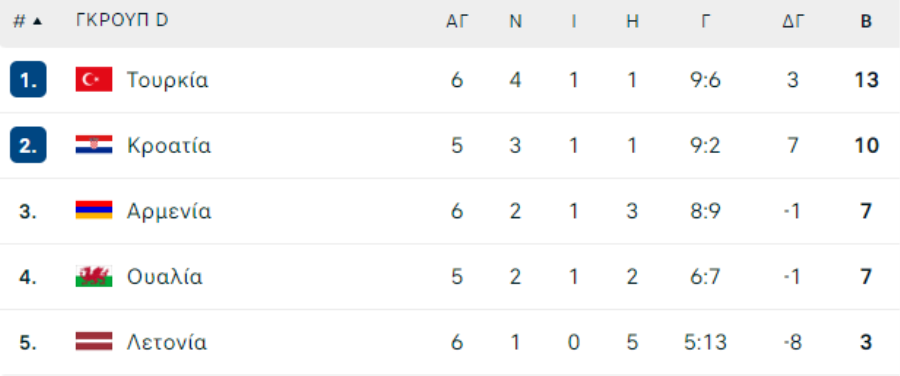The width and height of the screenshot is (900, 376).
Task: Click the Latvia flag icon
Action: (x=94, y=342)
